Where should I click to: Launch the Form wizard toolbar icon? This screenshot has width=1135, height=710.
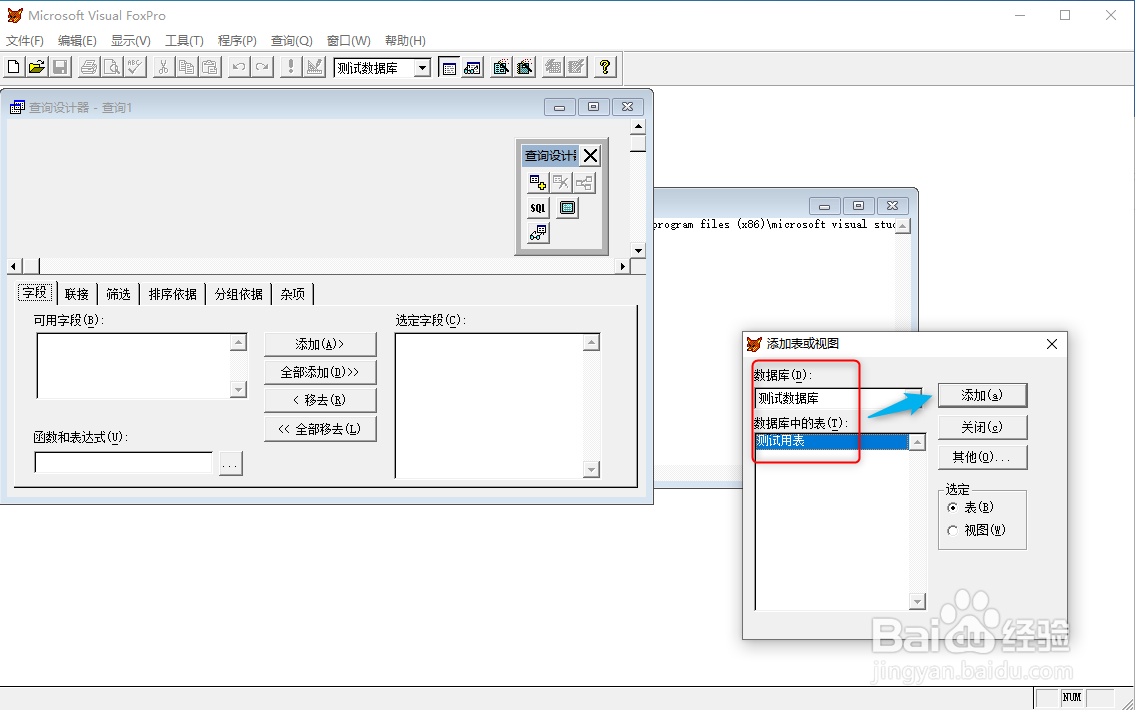click(x=501, y=67)
